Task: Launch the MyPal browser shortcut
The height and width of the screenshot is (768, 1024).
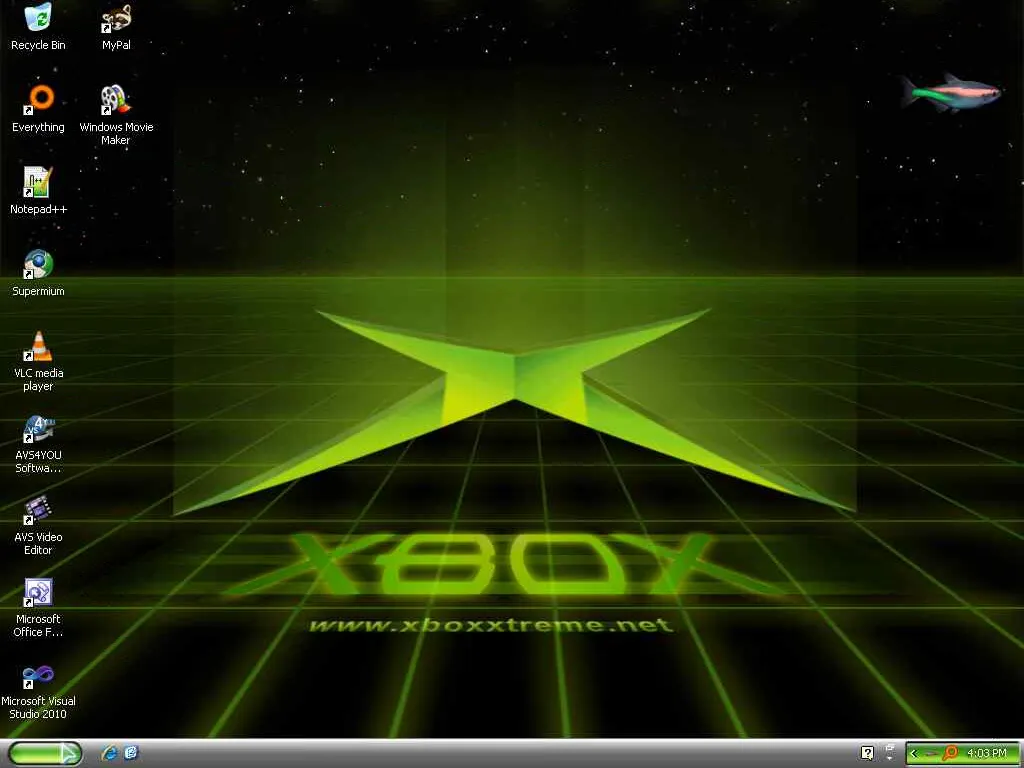Action: 116,26
